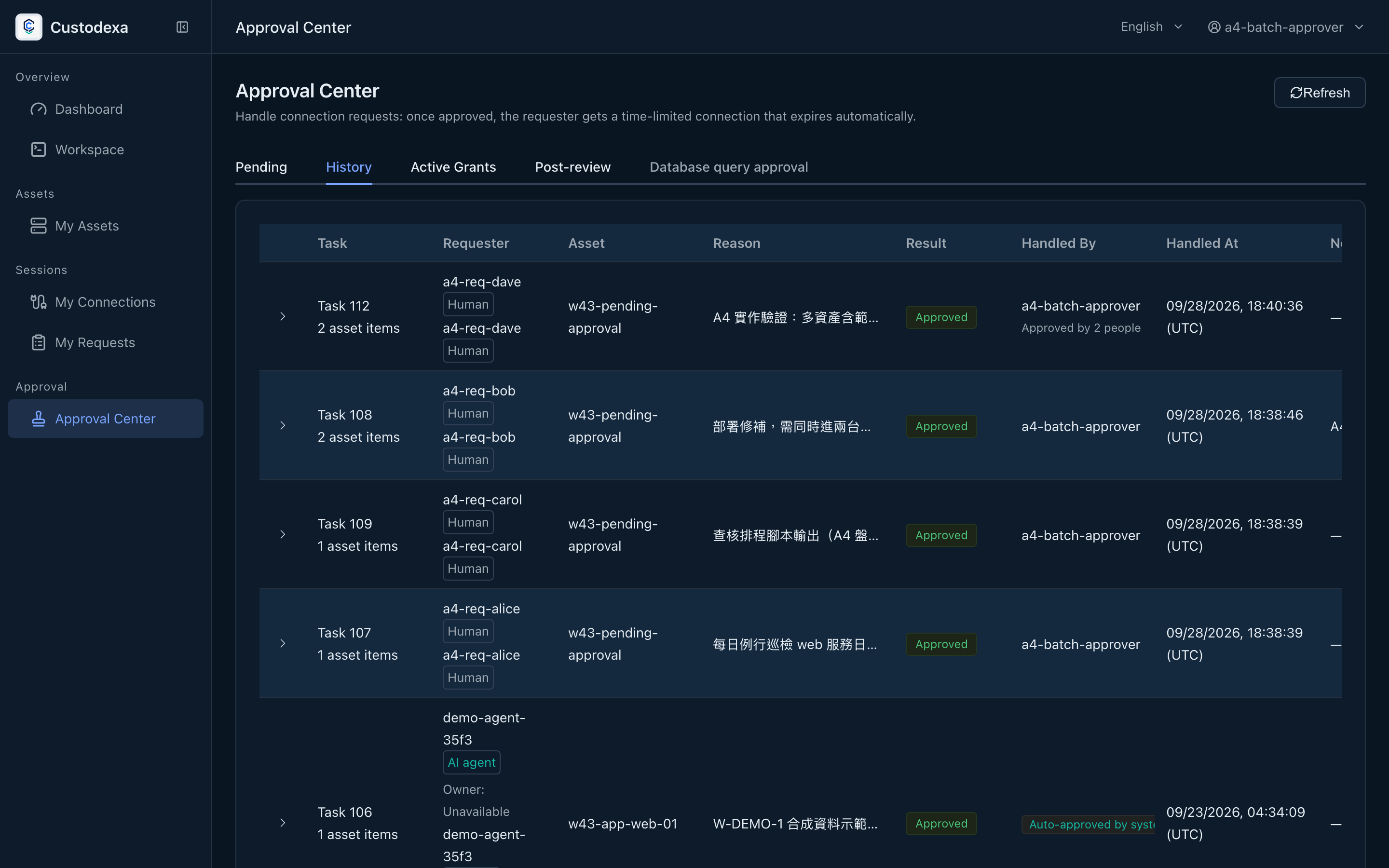1389x868 pixels.
Task: Click the first a4-req-dave requester name
Action: click(481, 282)
